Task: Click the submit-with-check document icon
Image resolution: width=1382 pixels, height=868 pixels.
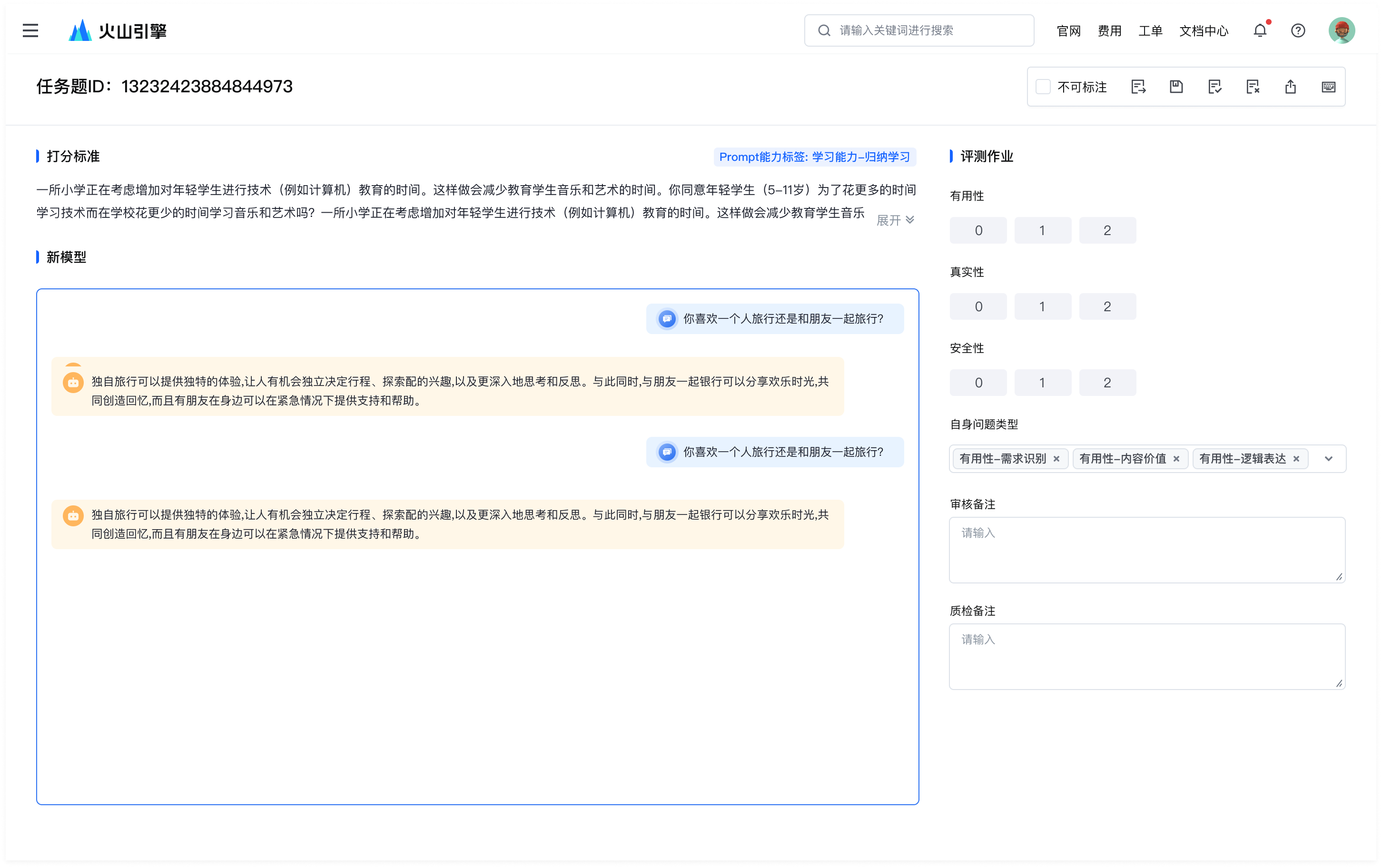Action: tap(1214, 87)
